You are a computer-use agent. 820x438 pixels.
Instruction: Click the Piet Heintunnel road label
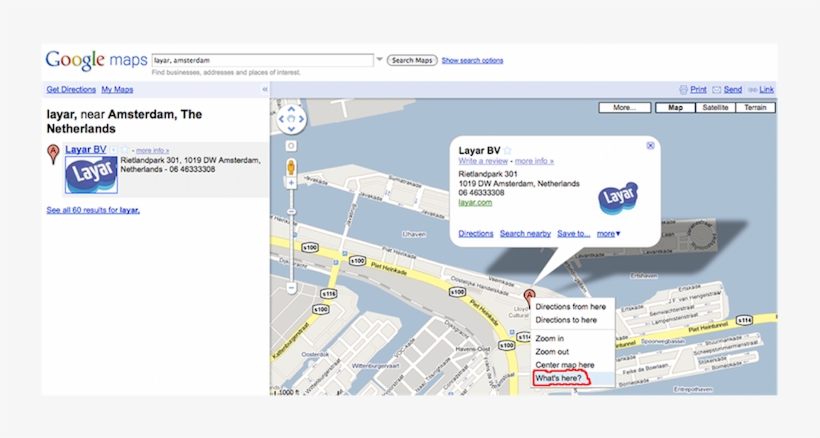(708, 329)
